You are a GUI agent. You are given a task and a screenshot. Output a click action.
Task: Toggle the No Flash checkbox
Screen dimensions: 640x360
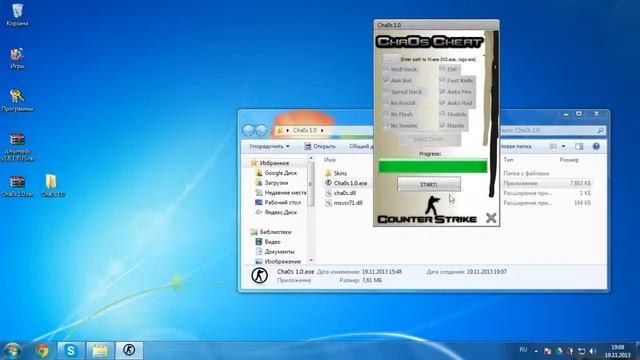point(387,114)
